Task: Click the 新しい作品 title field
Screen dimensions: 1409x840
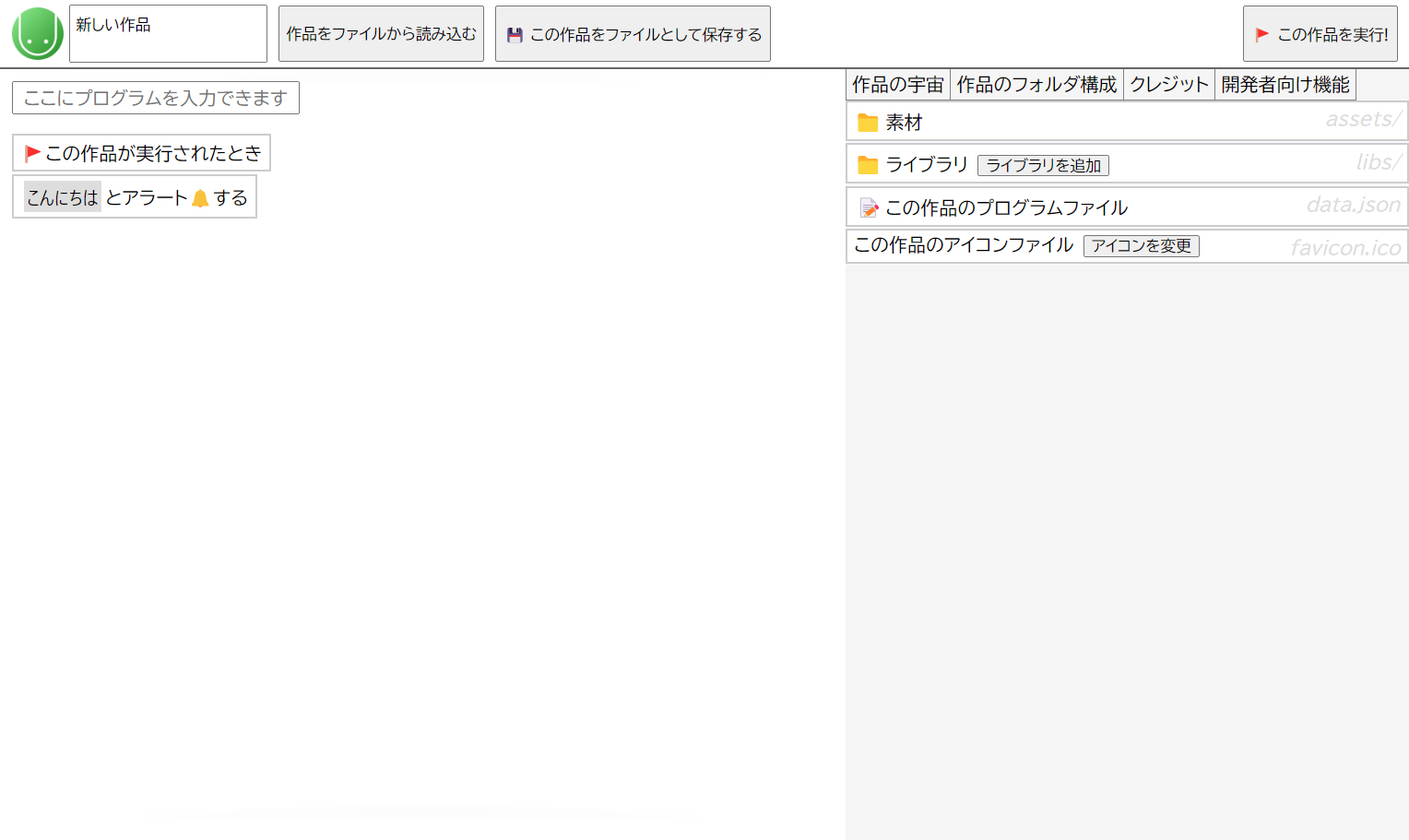Action: 168,34
